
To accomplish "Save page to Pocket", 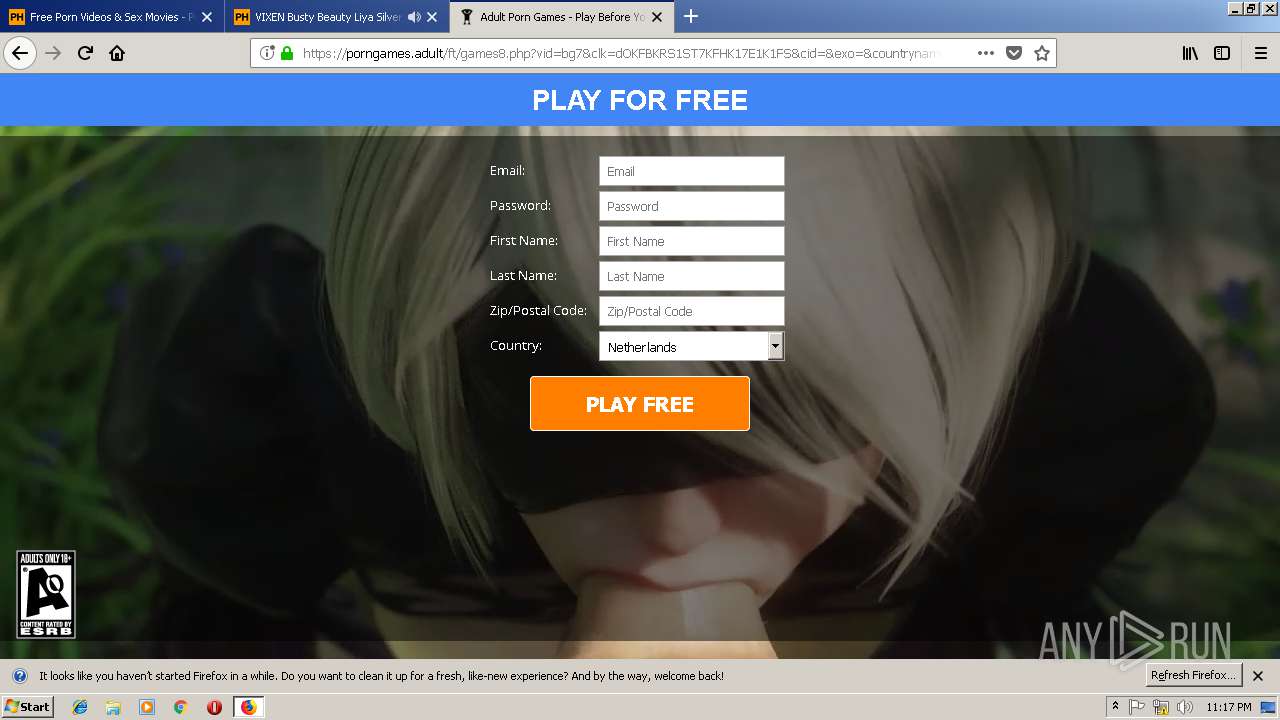I will click(1014, 53).
